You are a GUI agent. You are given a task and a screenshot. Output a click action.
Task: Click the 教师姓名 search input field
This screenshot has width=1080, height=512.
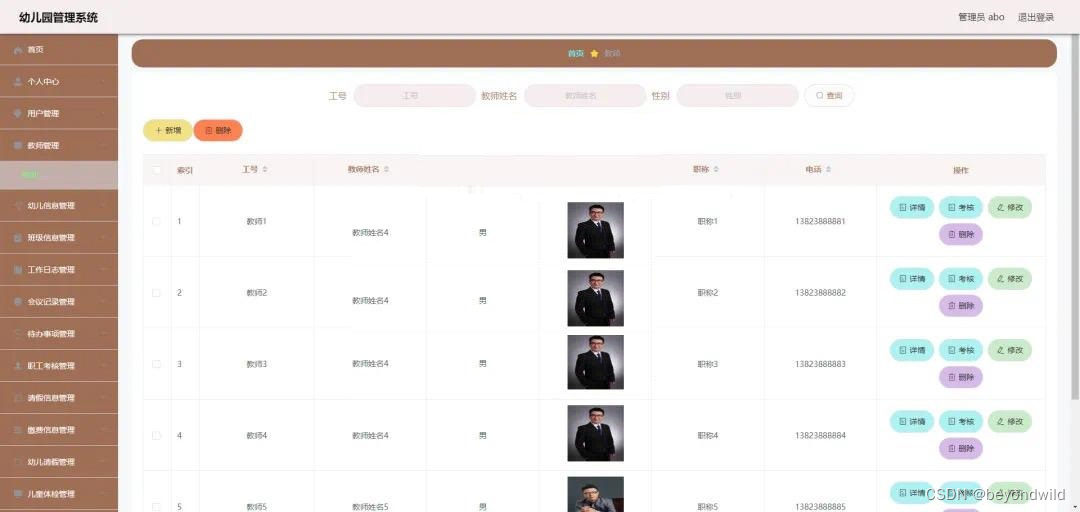pyautogui.click(x=585, y=96)
